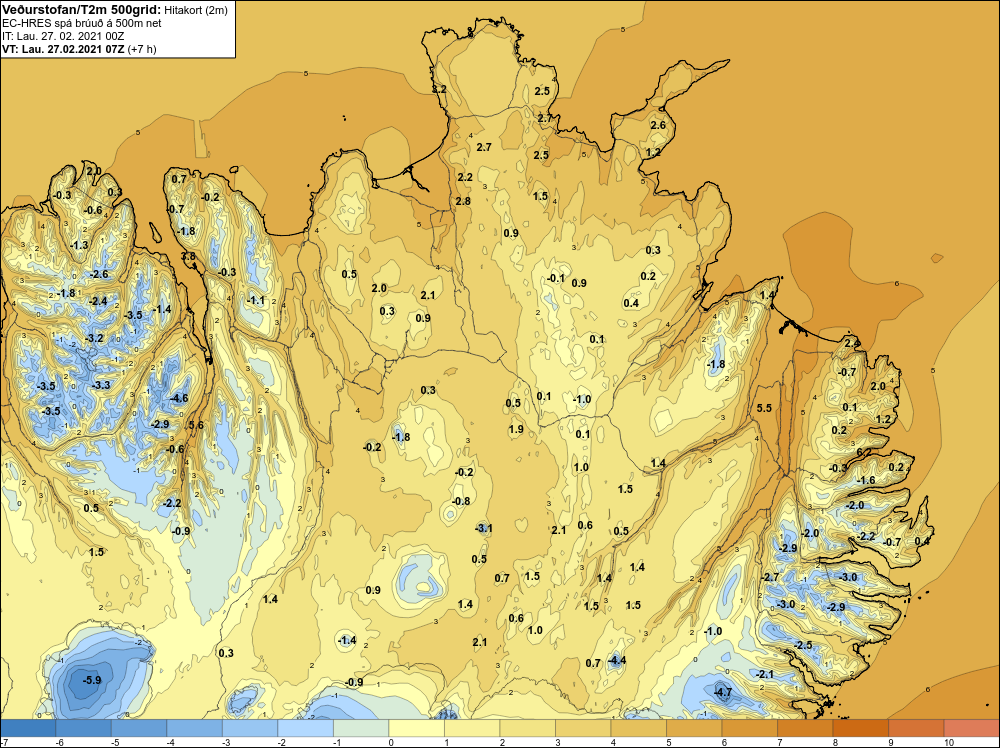This screenshot has height=748, width=1000.
Task: Click the -4.7 temperature value on the map
Action: point(723,692)
